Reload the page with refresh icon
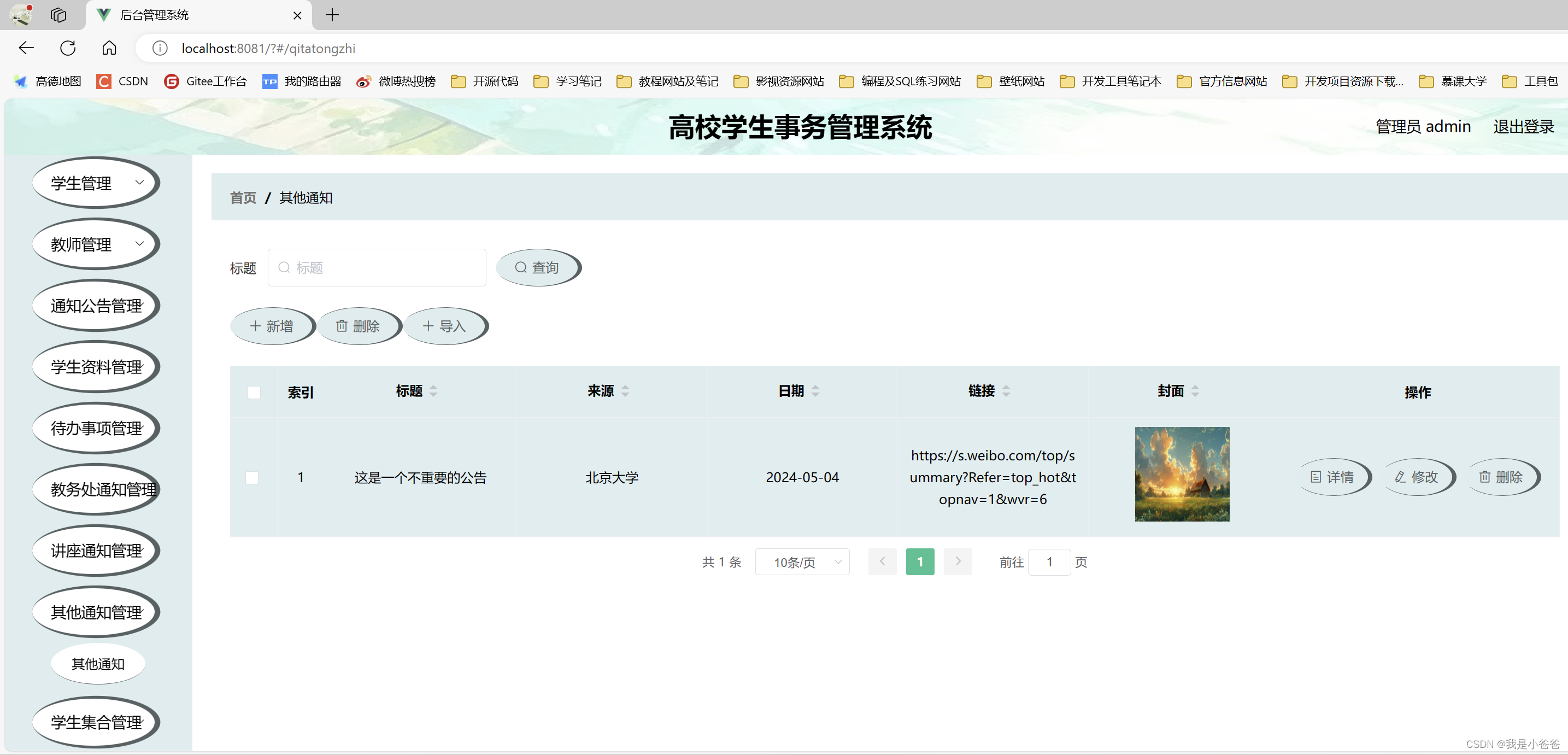This screenshot has width=1568, height=755. click(x=68, y=48)
